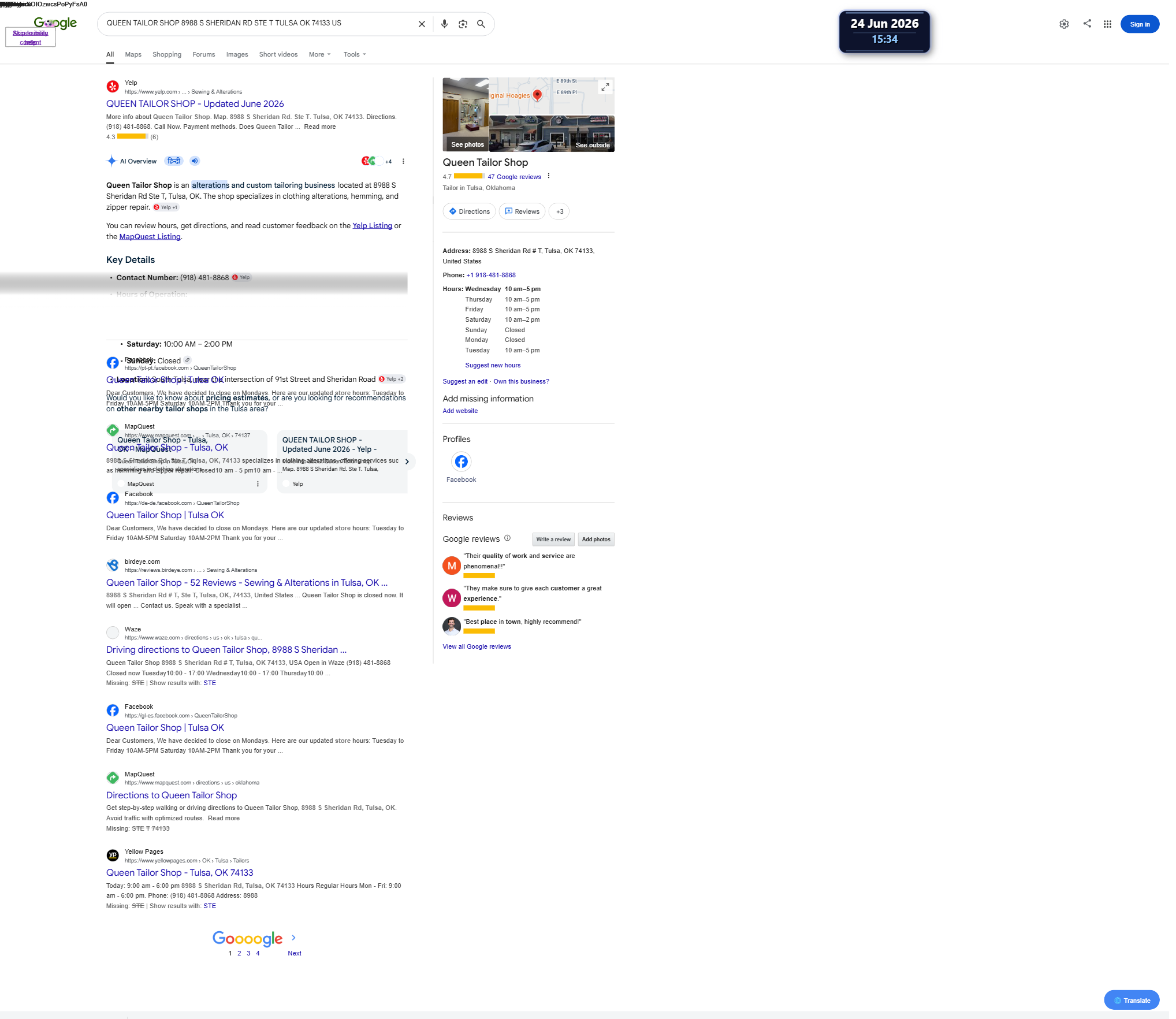1176x1019 pixels.
Task: Follow the MapQuest Listing link in AI Overview
Action: pyautogui.click(x=150, y=237)
